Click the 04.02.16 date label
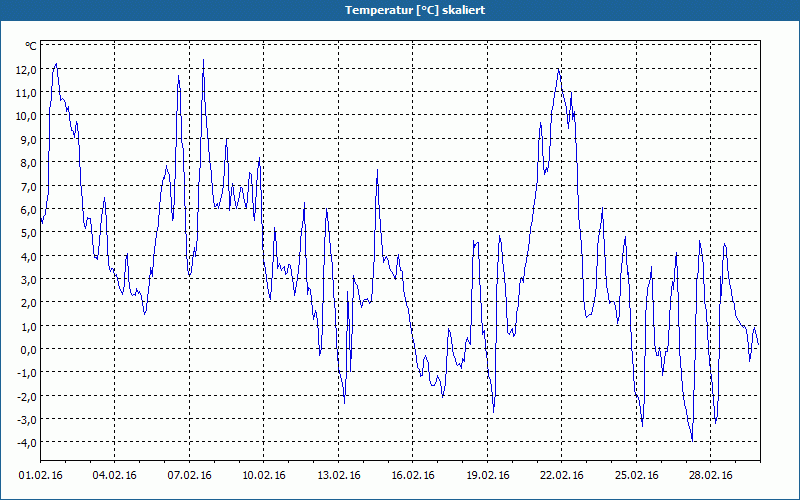 click(x=114, y=476)
